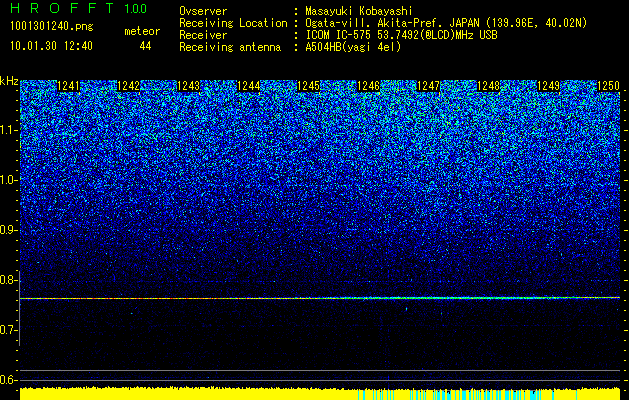
Task: Click the 'meteor' label
Action: (x=142, y=31)
